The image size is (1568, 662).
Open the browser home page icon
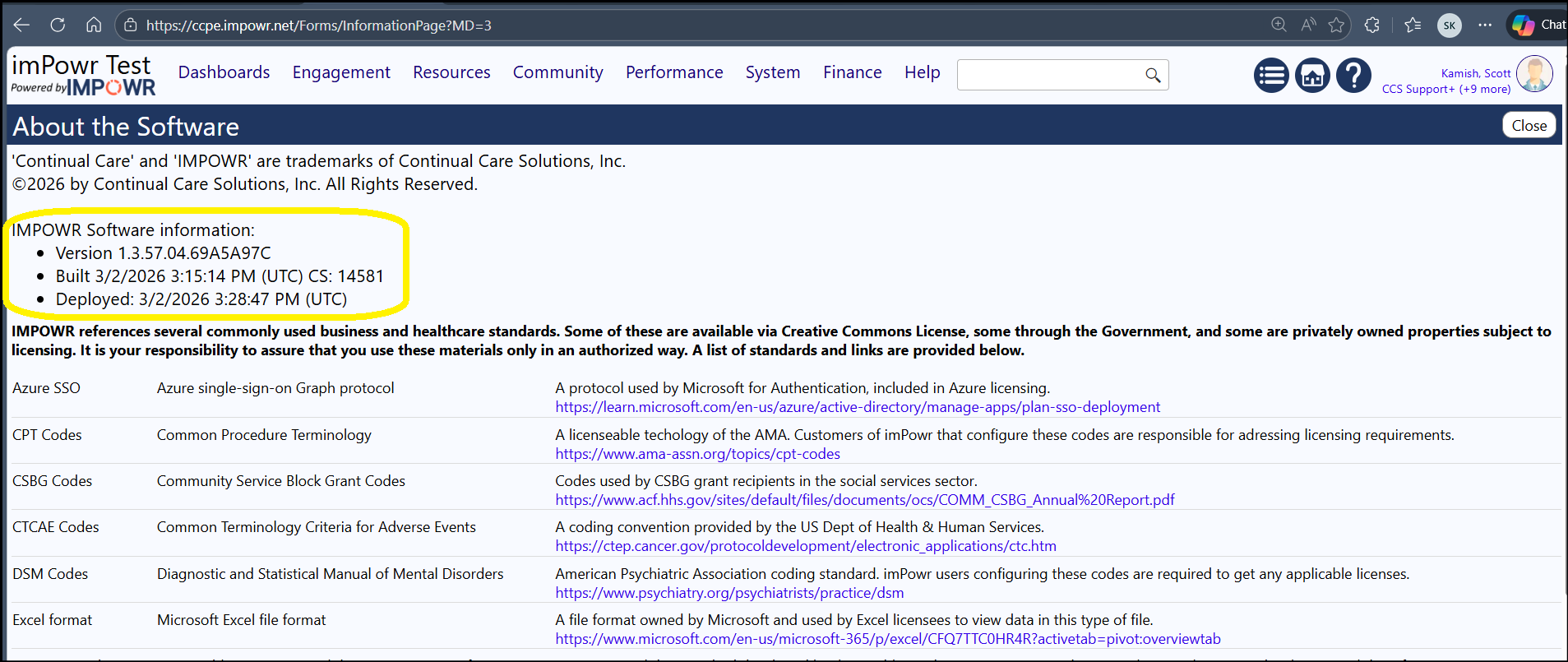tap(94, 25)
